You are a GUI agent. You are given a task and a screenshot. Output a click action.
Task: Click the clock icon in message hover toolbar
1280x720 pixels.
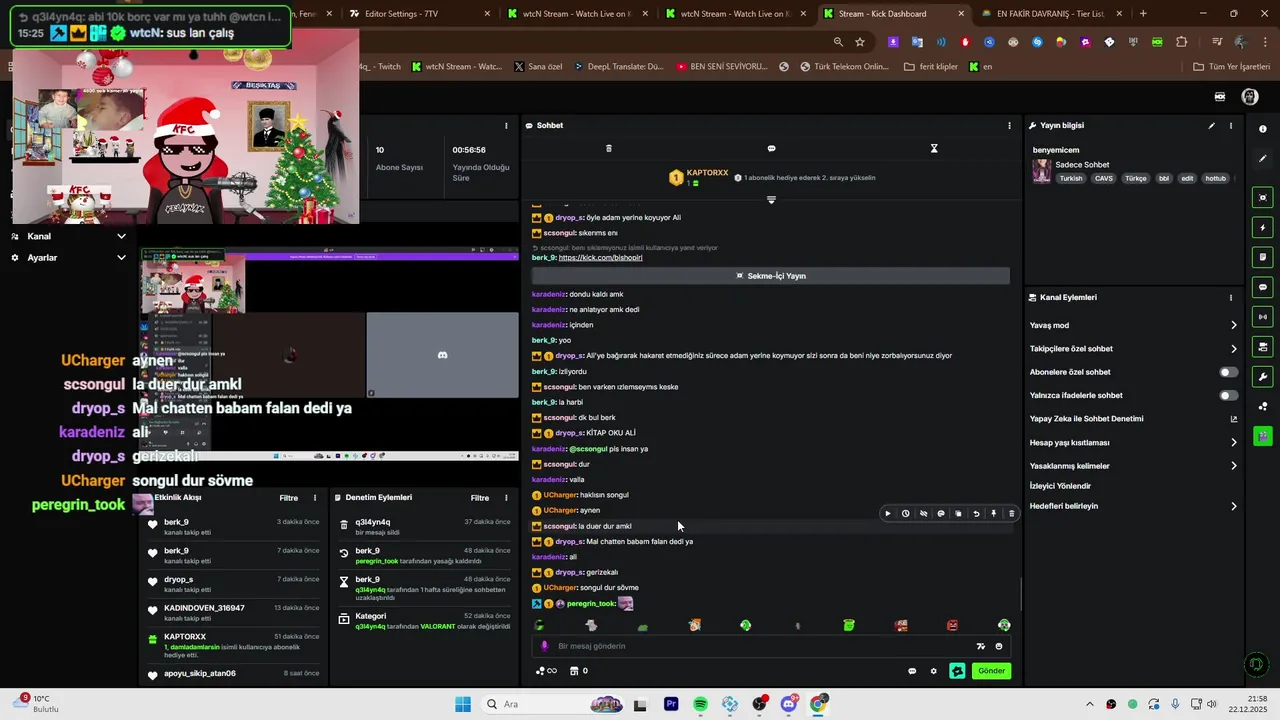[x=906, y=514]
